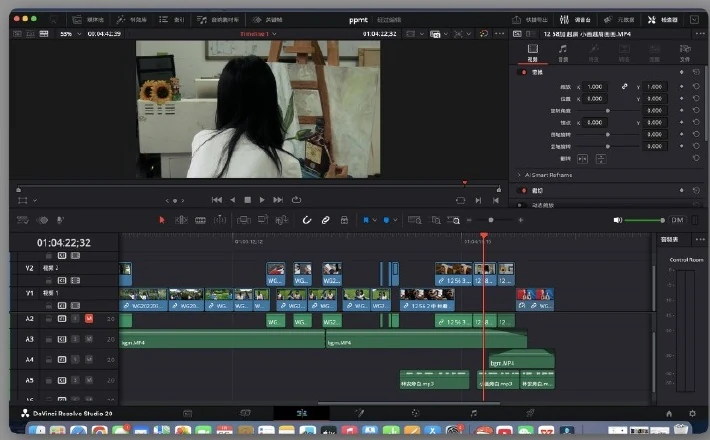Open the Media Pool panel
710x440 pixels.
point(89,19)
